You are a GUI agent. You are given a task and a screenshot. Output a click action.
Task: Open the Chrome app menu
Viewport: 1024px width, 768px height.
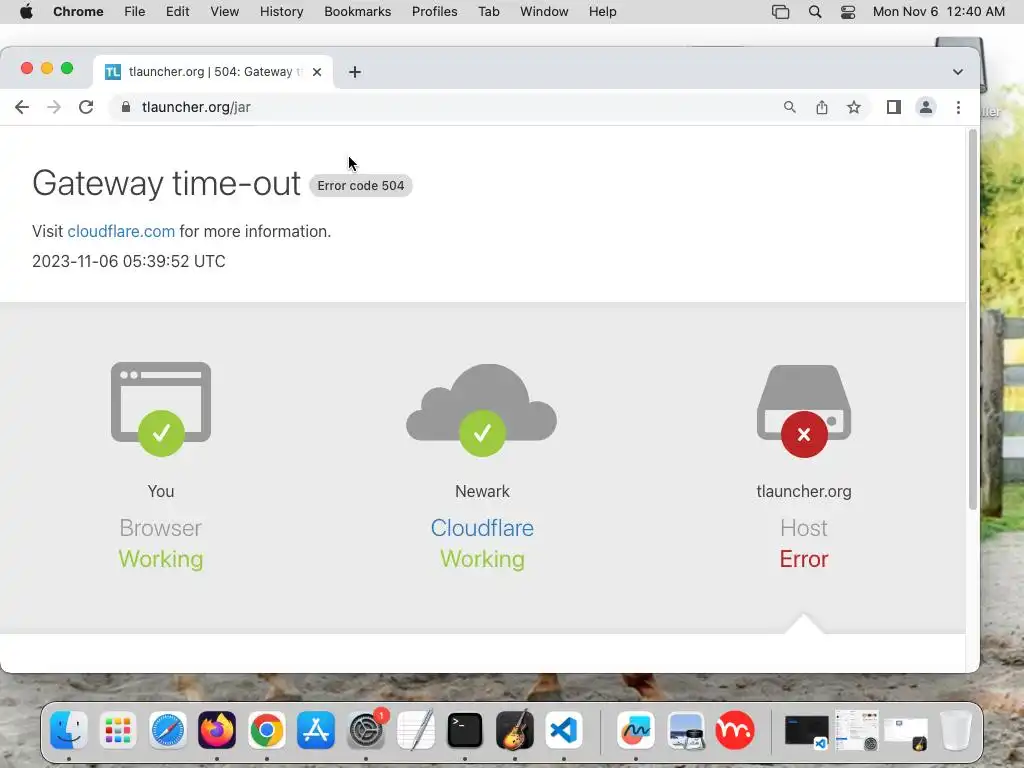point(78,12)
